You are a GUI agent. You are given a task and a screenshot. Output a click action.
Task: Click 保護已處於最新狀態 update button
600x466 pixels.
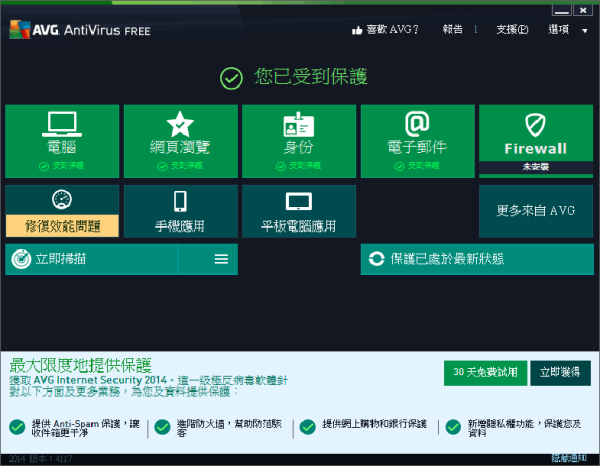(477, 259)
